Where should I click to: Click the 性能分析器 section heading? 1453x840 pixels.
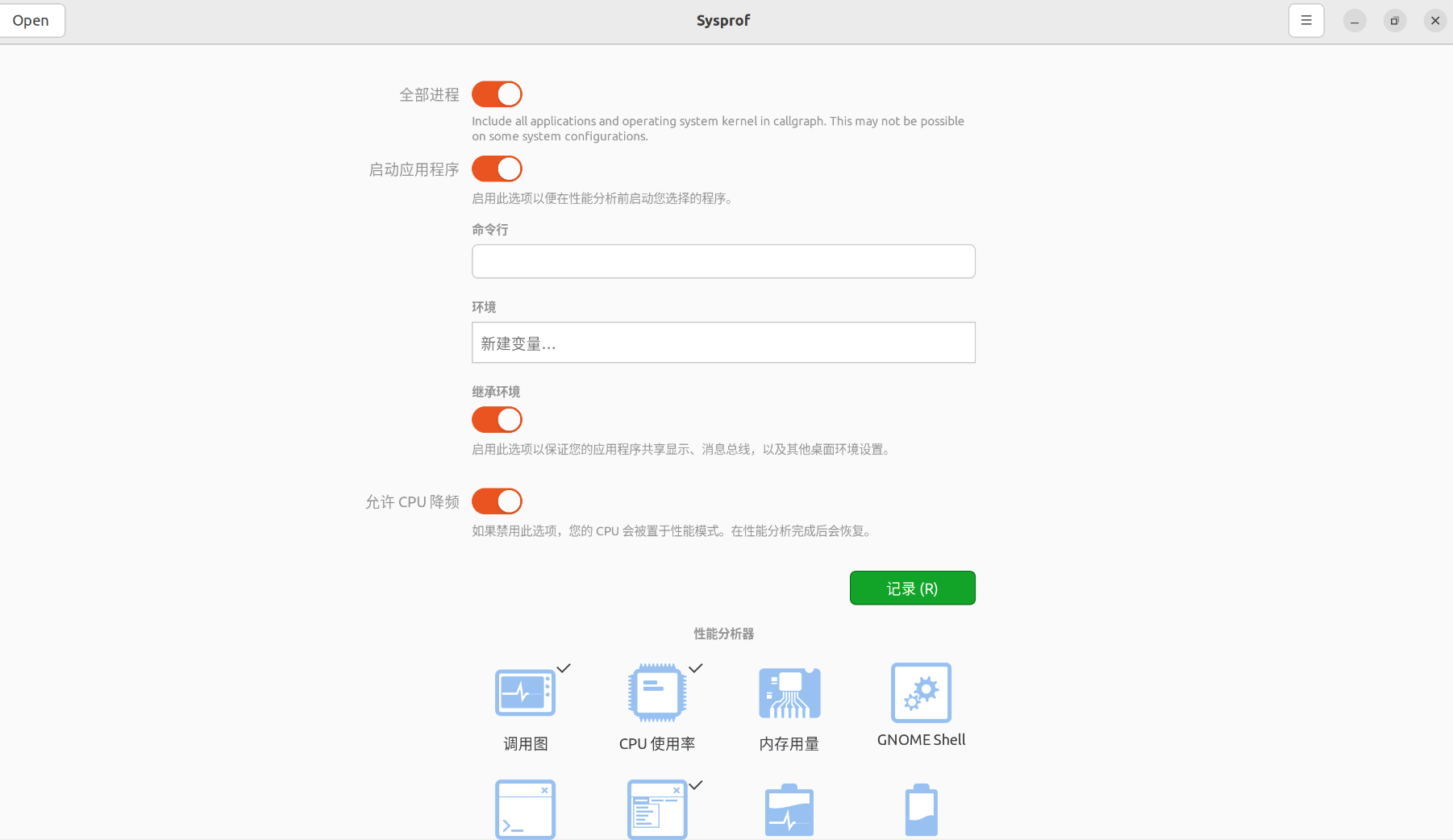[x=723, y=634]
